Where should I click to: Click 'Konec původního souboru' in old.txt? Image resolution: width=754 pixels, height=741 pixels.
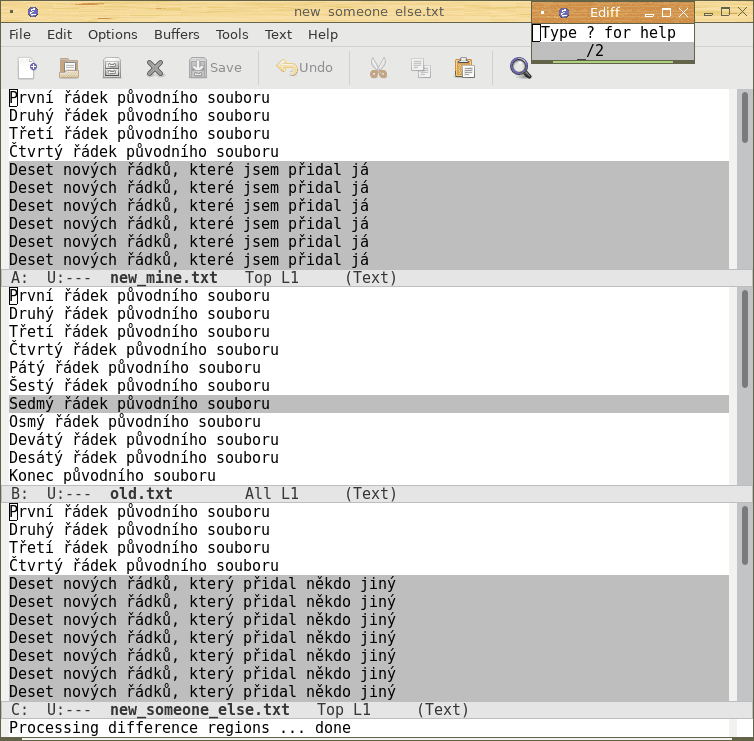tap(112, 476)
